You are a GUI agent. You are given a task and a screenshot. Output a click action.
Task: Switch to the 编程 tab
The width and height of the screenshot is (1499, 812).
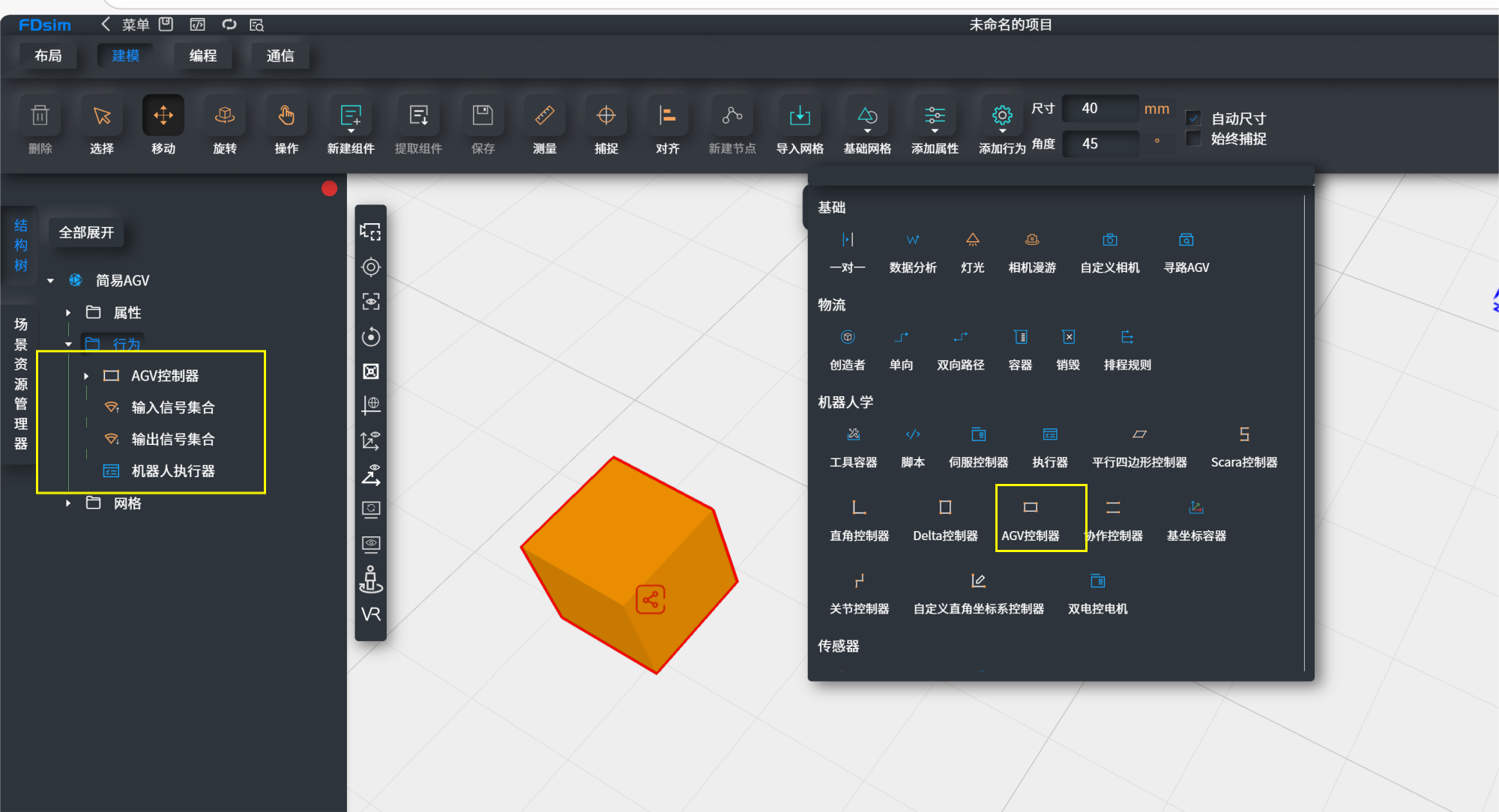(x=202, y=56)
